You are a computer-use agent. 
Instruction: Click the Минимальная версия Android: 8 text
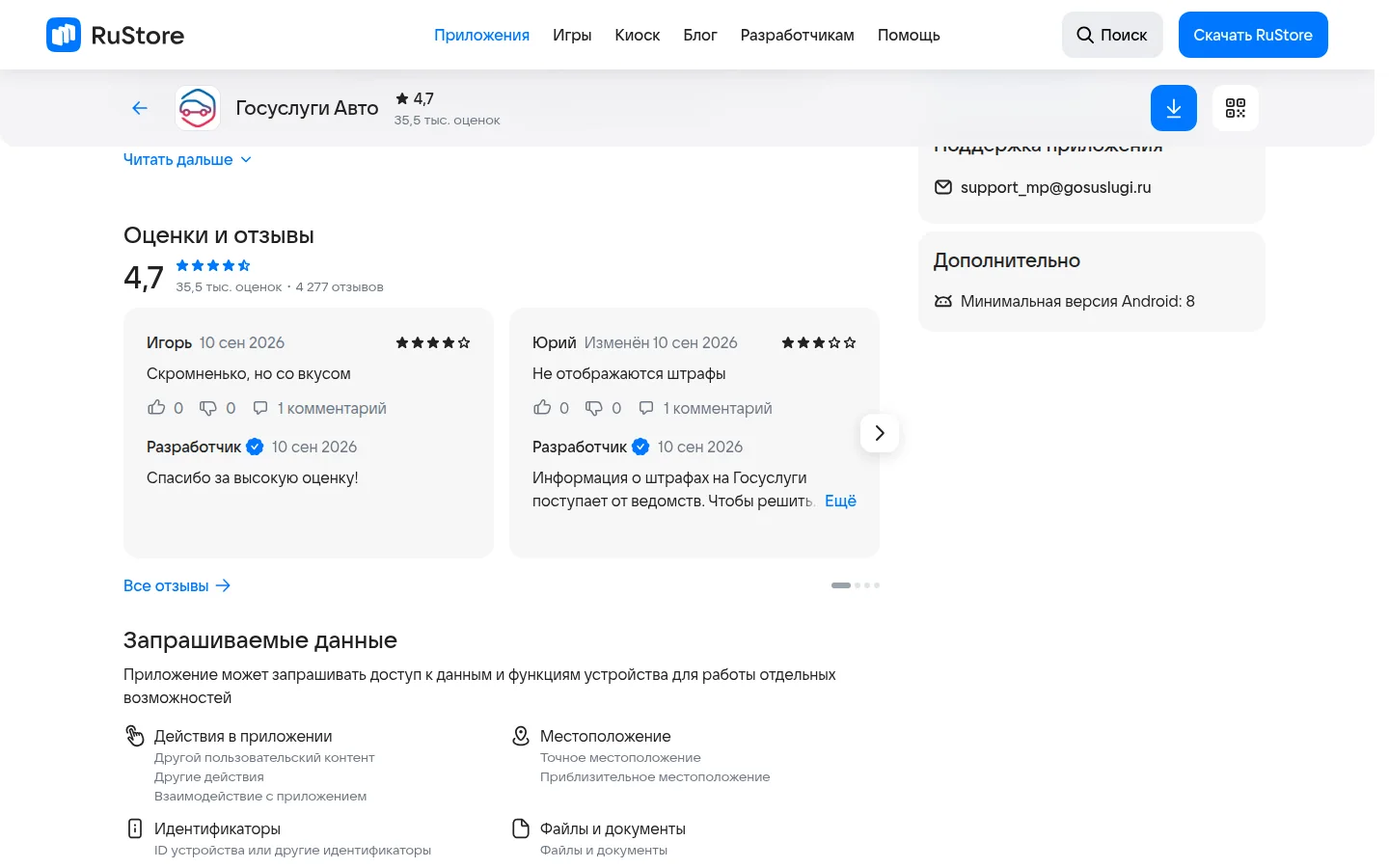point(1077,301)
